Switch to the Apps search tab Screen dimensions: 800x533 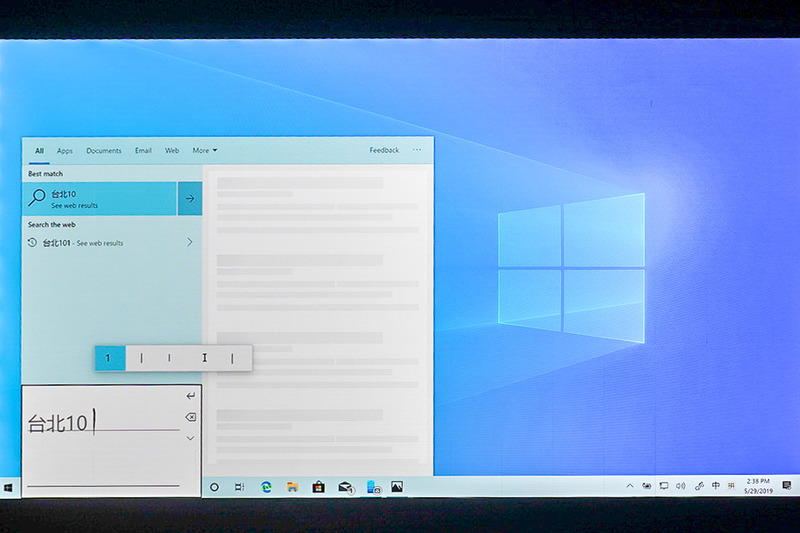click(x=65, y=151)
